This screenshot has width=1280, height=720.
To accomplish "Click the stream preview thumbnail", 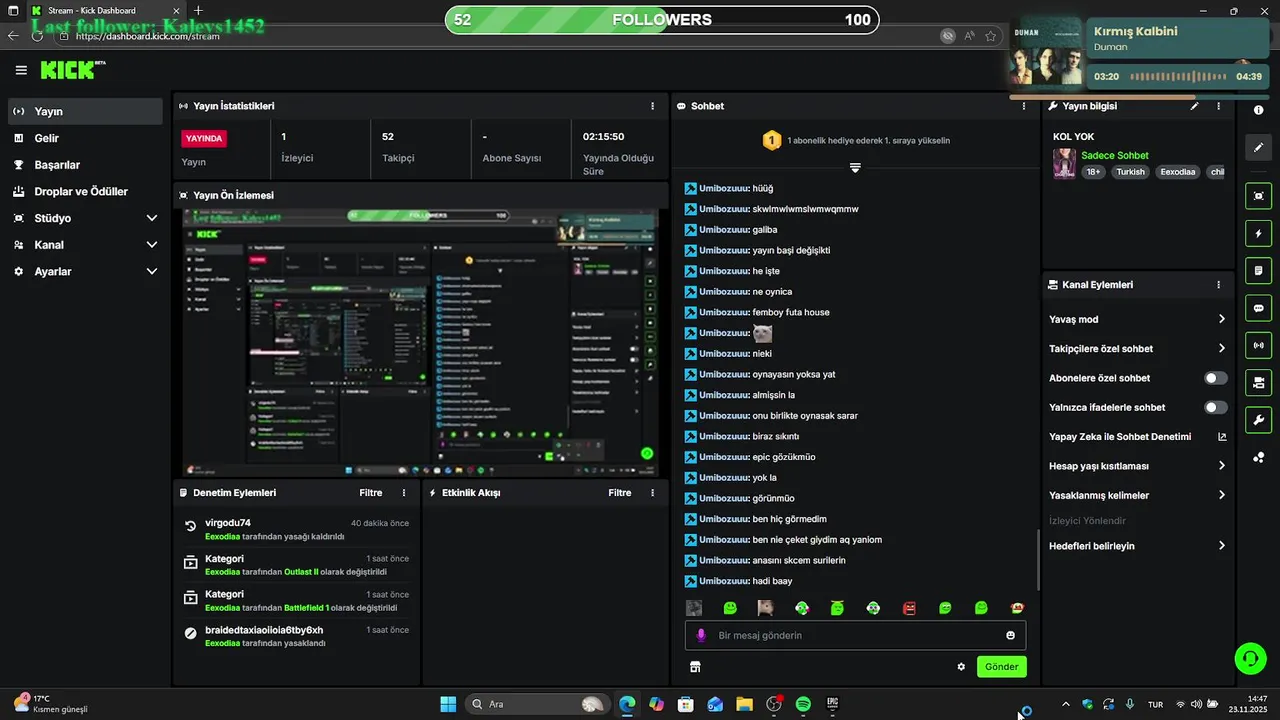I will click(421, 342).
